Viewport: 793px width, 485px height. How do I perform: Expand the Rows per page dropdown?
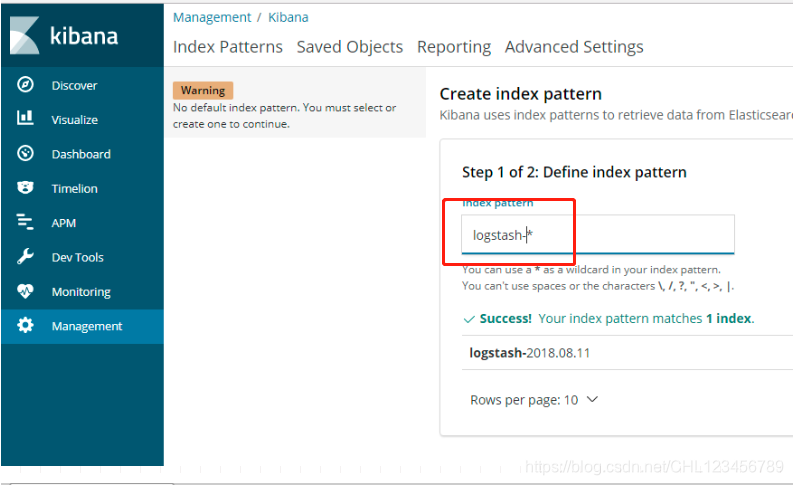tap(534, 400)
